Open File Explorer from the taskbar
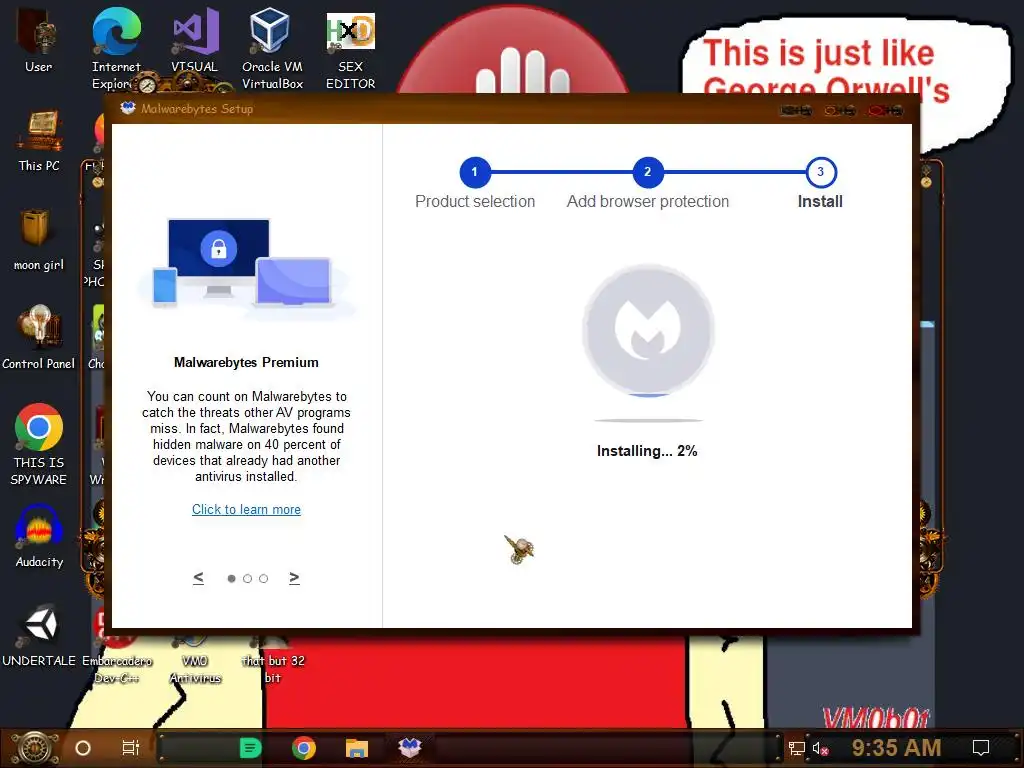The height and width of the screenshot is (768, 1024). [x=357, y=748]
